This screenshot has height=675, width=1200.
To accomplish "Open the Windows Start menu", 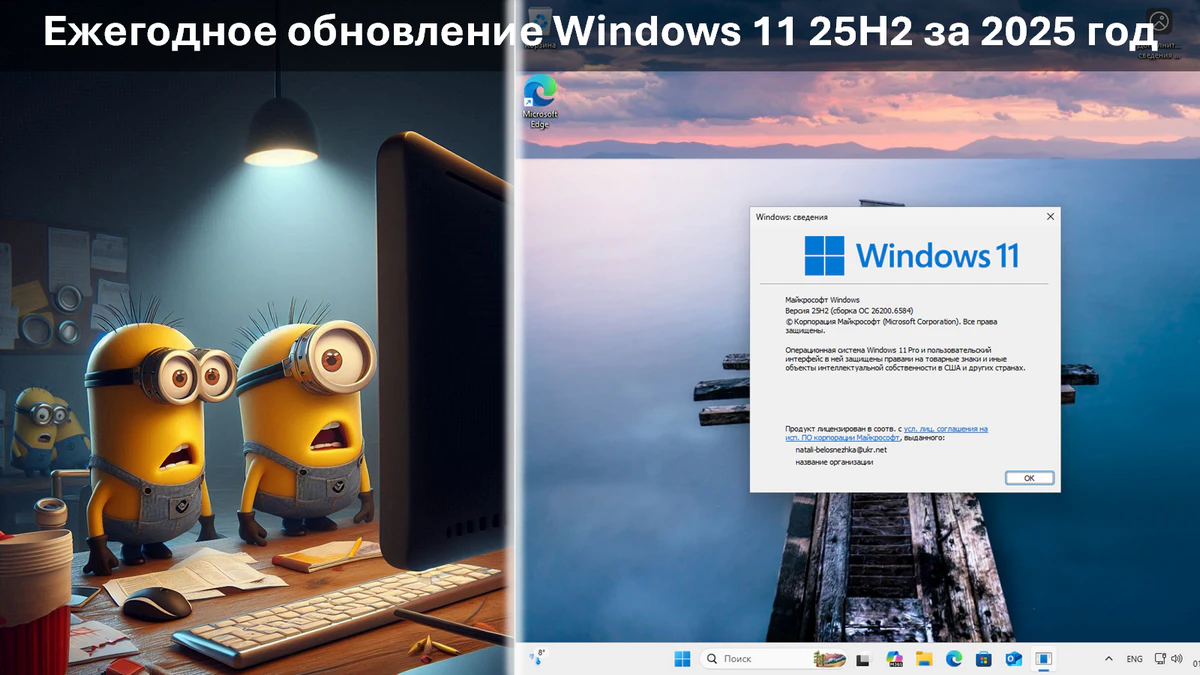I will 682,659.
